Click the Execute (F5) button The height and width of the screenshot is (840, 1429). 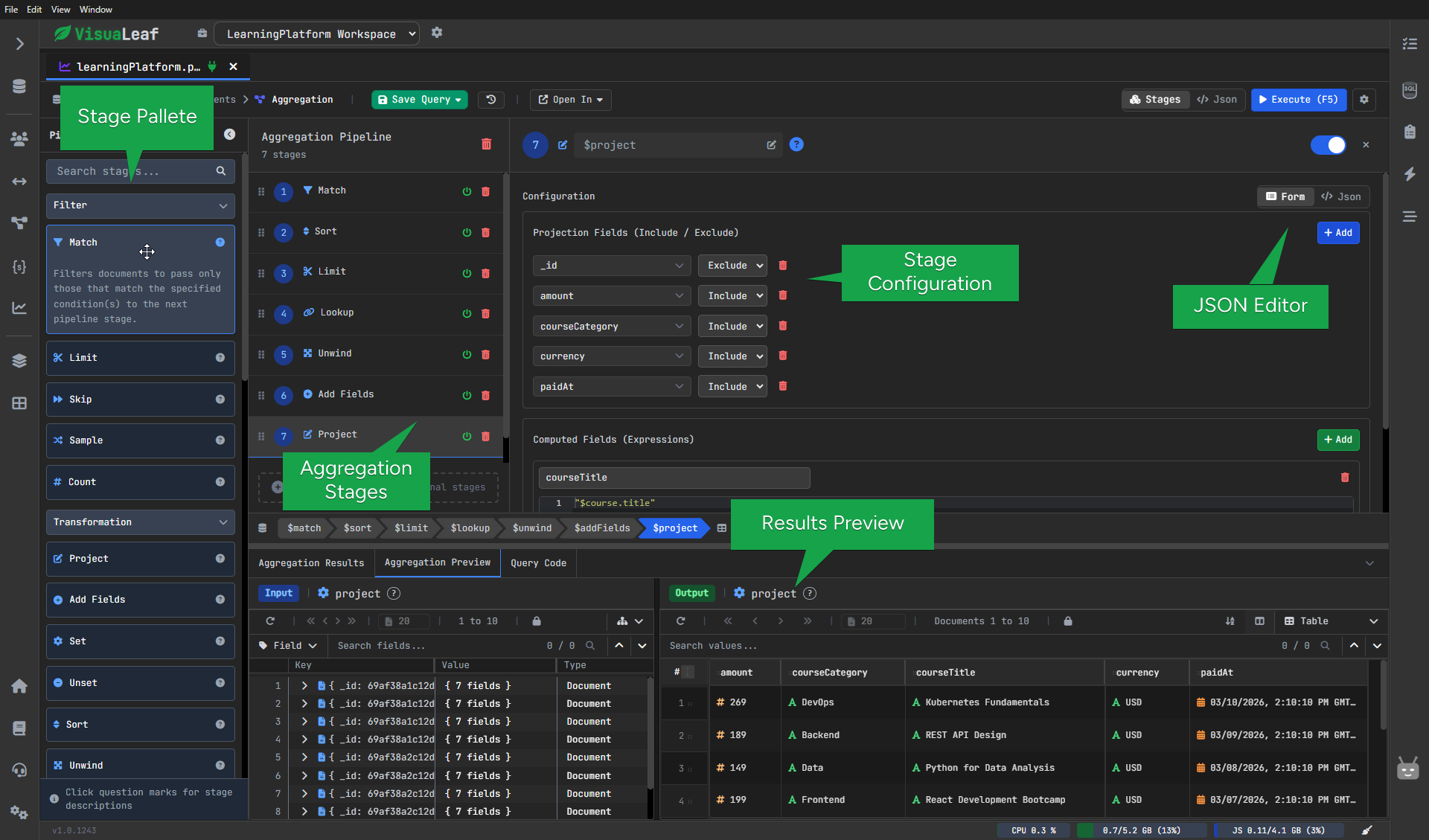[1299, 100]
